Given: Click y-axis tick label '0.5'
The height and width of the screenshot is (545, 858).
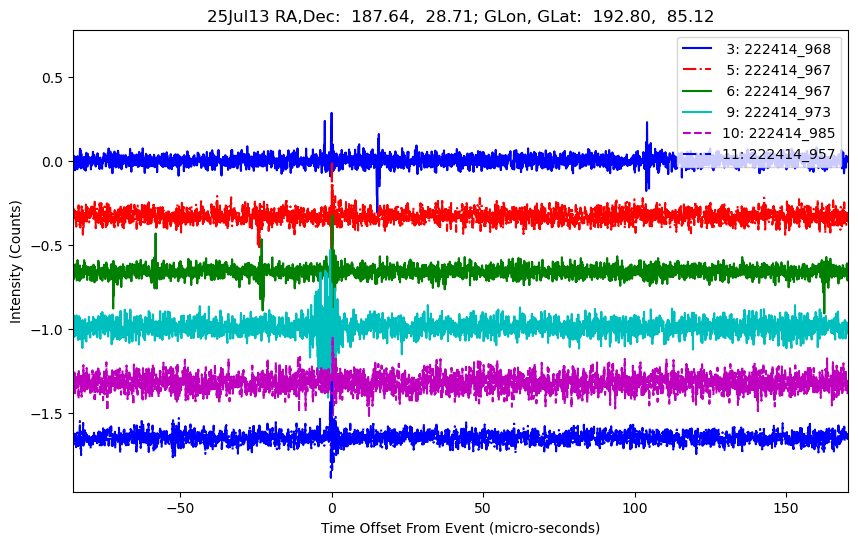Looking at the screenshot, I should click(53, 78).
